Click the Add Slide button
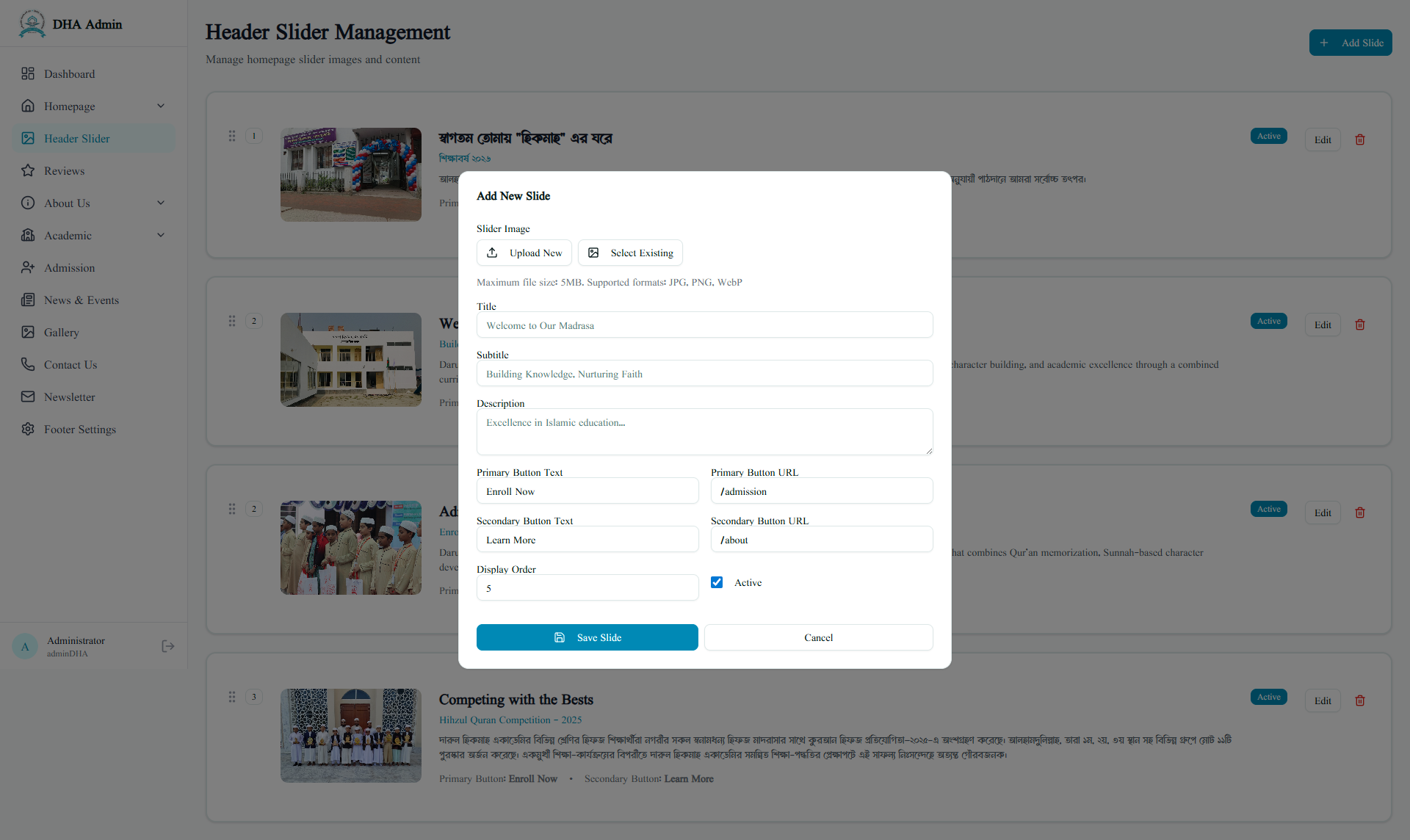1410x840 pixels. [x=1351, y=43]
